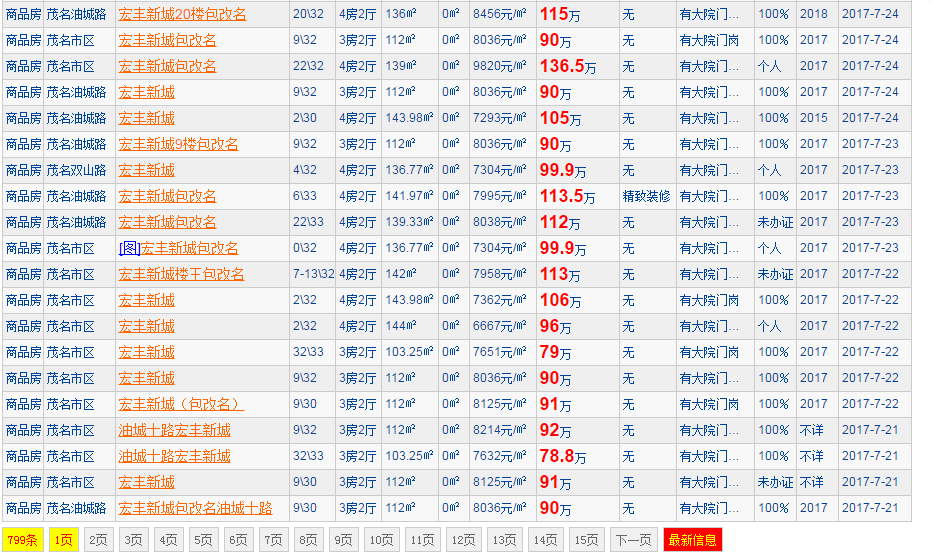The width and height of the screenshot is (932, 558).
Task: Click the [图] image link
Action: (128, 248)
